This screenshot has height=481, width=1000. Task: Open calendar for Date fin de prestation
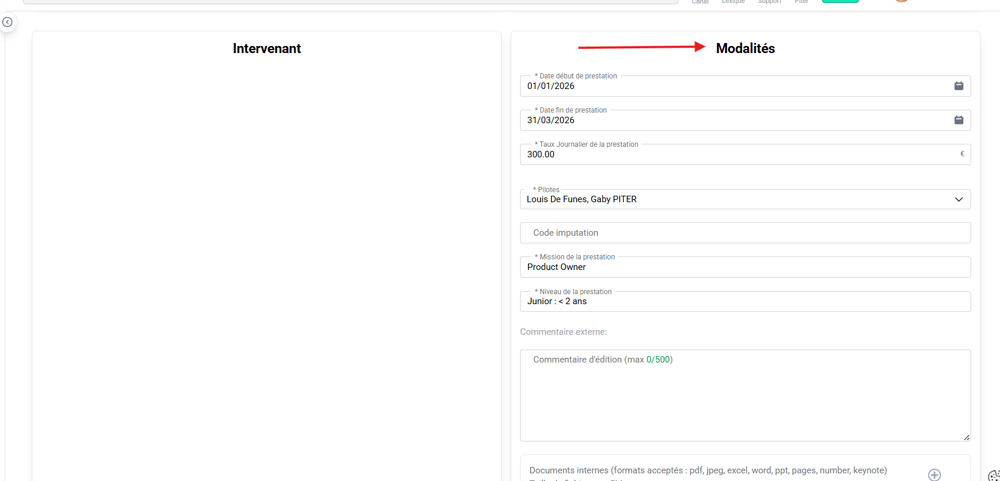tap(958, 120)
